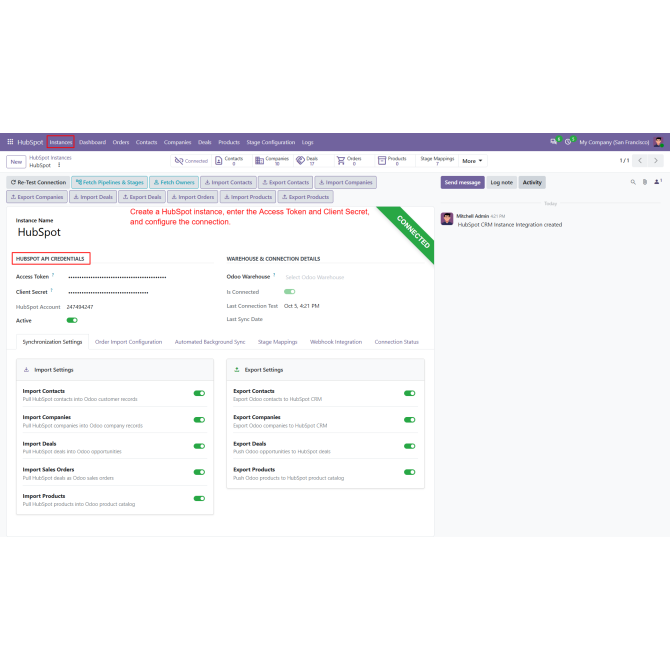Screen dimensions: 670x670
Task: Click the Activity chatter button
Action: [x=532, y=182]
